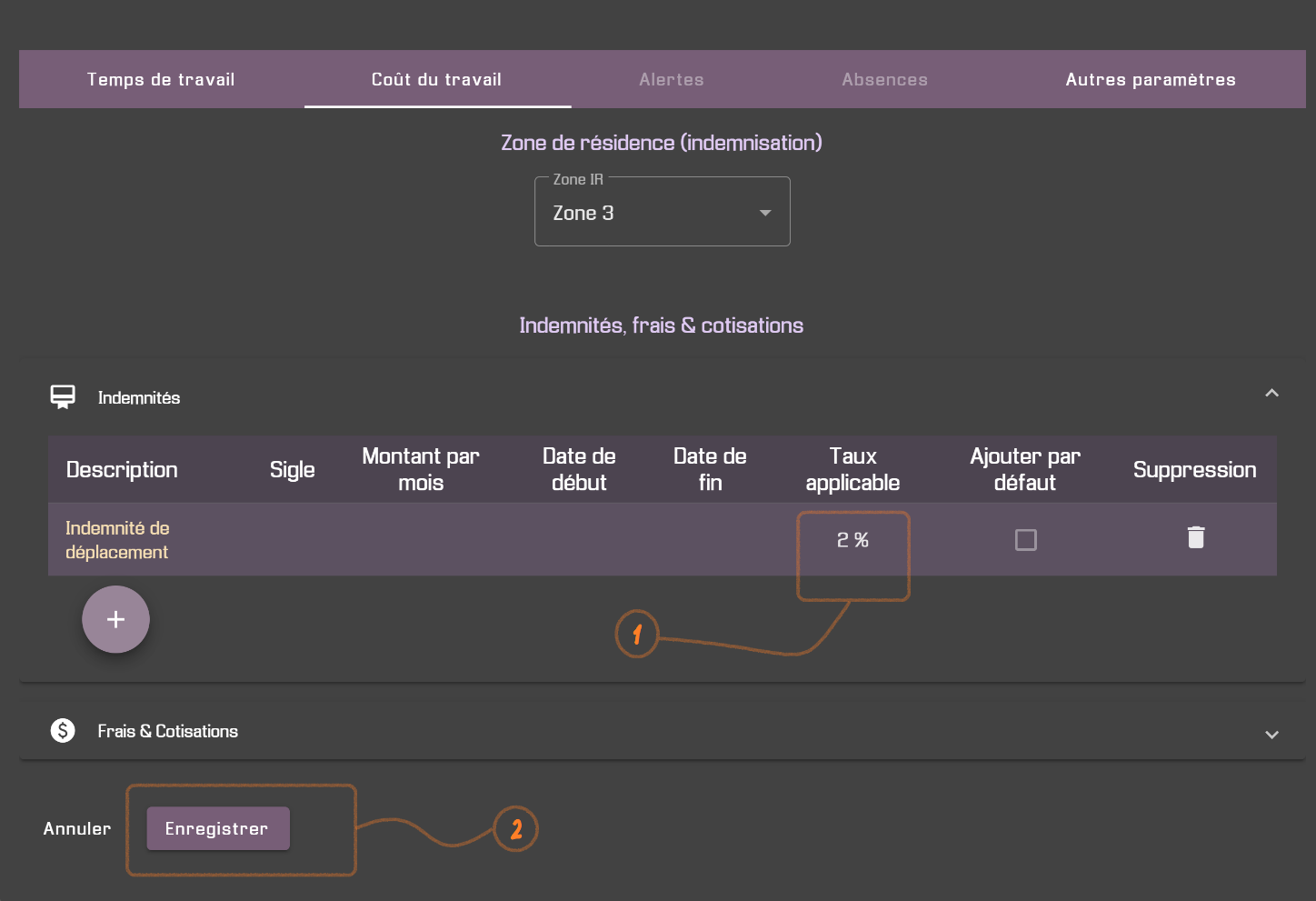Click the Montant par mois column header
The image size is (1316, 901).
tap(421, 469)
